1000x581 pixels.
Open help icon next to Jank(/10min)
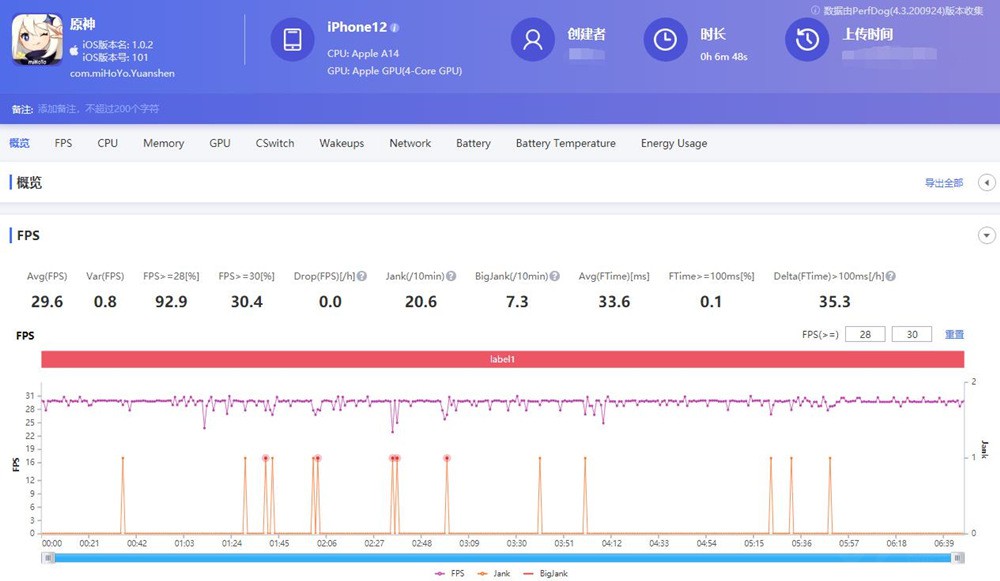tap(451, 277)
